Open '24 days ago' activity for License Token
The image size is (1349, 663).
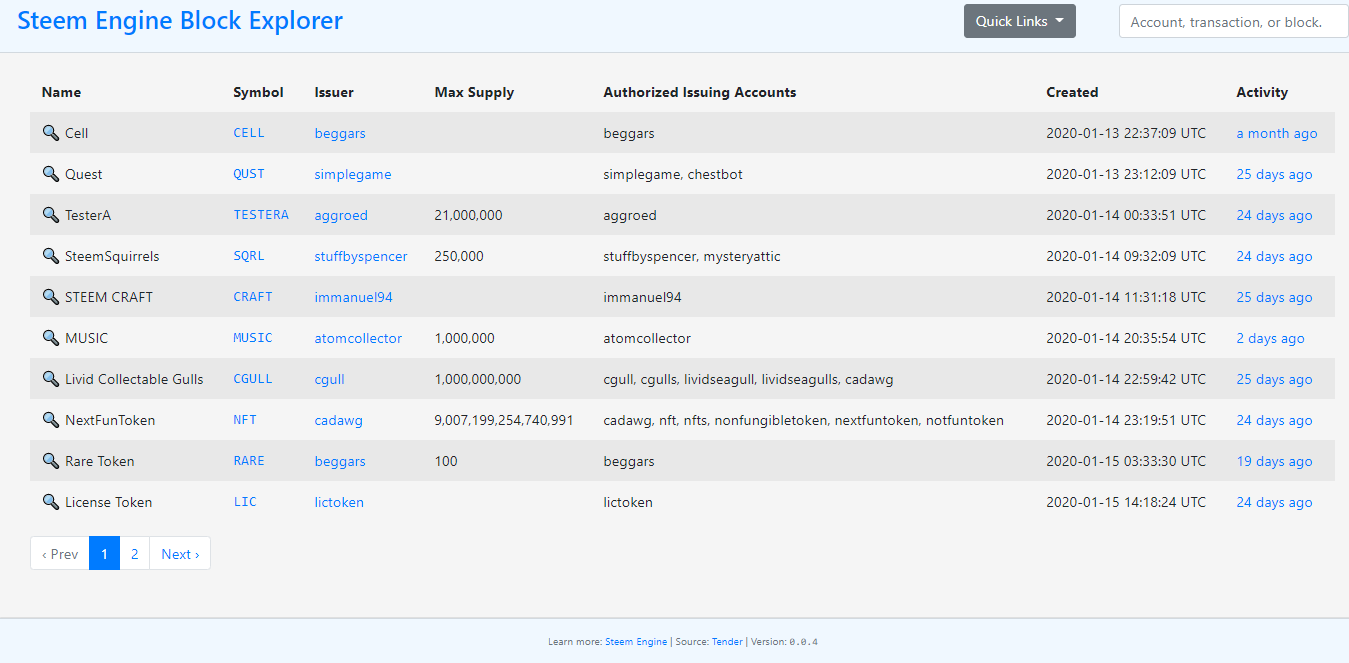coord(1274,502)
